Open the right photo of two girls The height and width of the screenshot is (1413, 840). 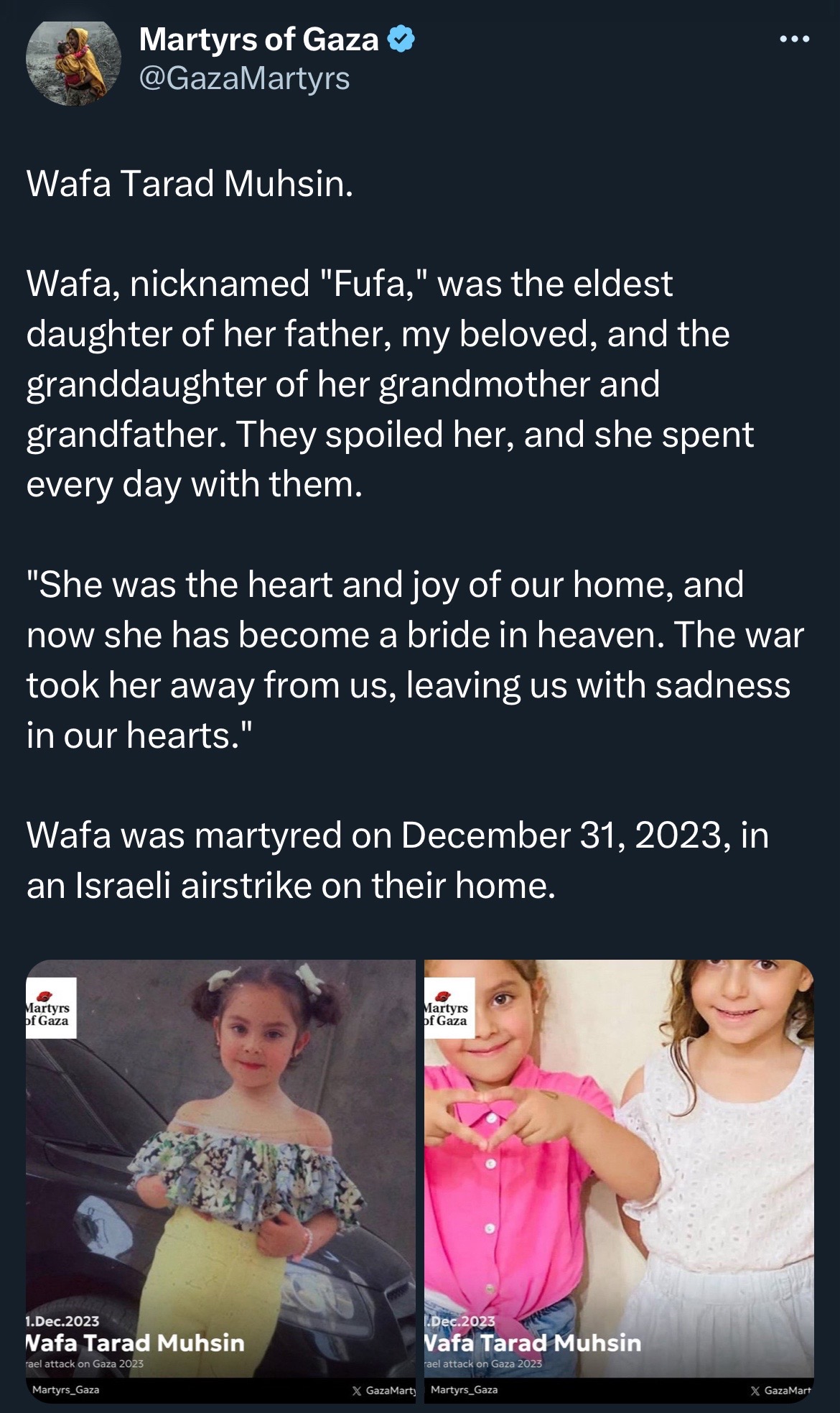pyautogui.click(x=619, y=1178)
